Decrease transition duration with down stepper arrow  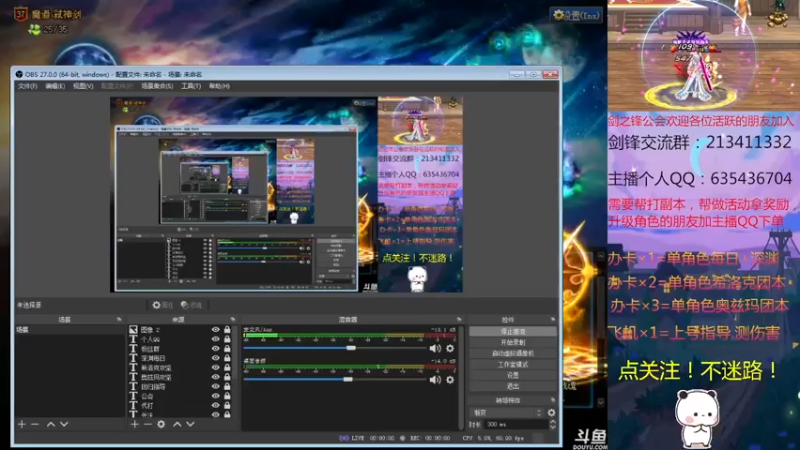pos(553,427)
